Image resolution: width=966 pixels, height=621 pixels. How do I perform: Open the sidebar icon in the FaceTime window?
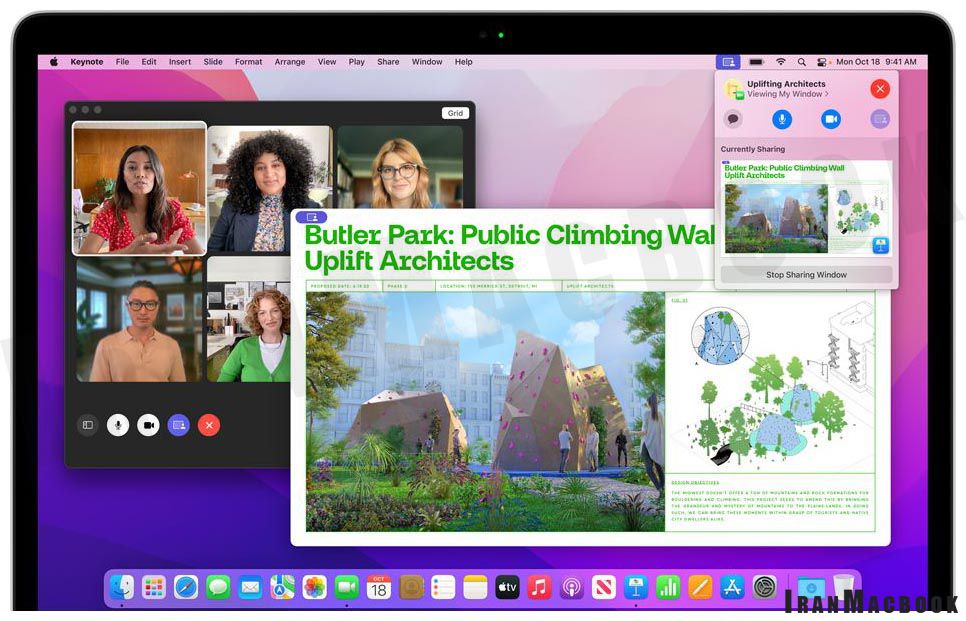(x=89, y=425)
